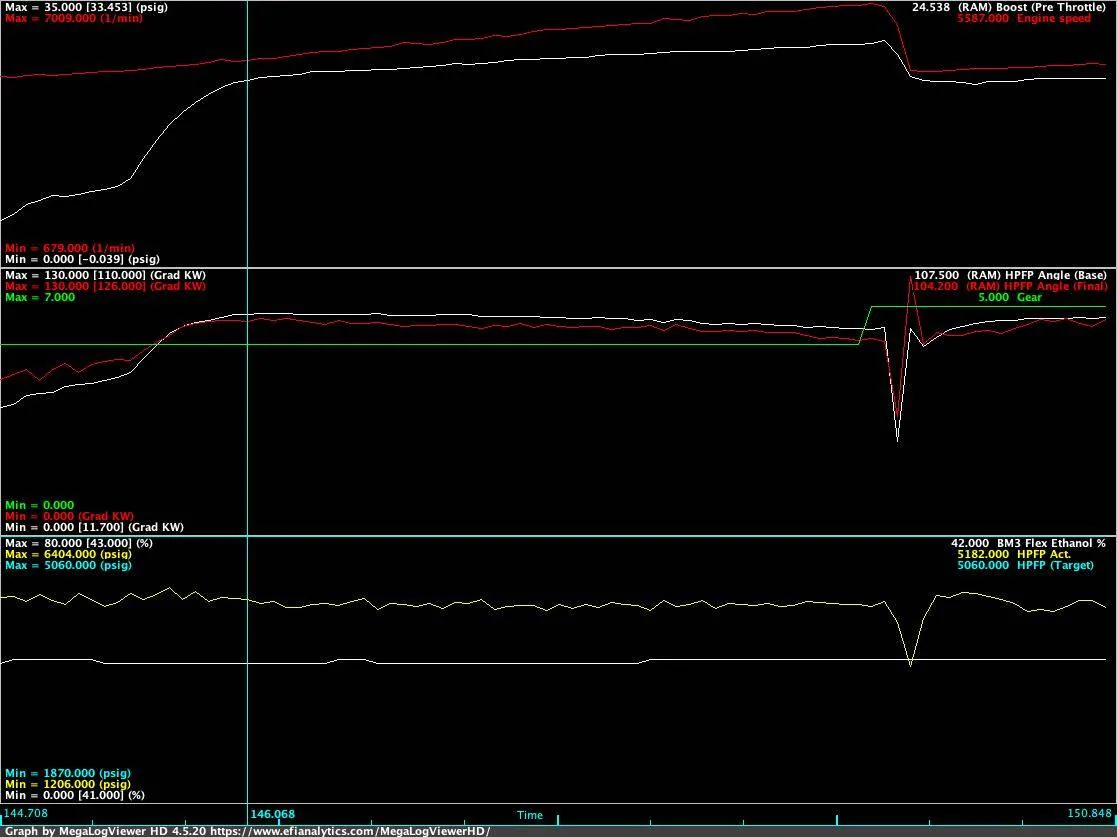
Task: Click the 'Time' axis label
Action: point(530,816)
